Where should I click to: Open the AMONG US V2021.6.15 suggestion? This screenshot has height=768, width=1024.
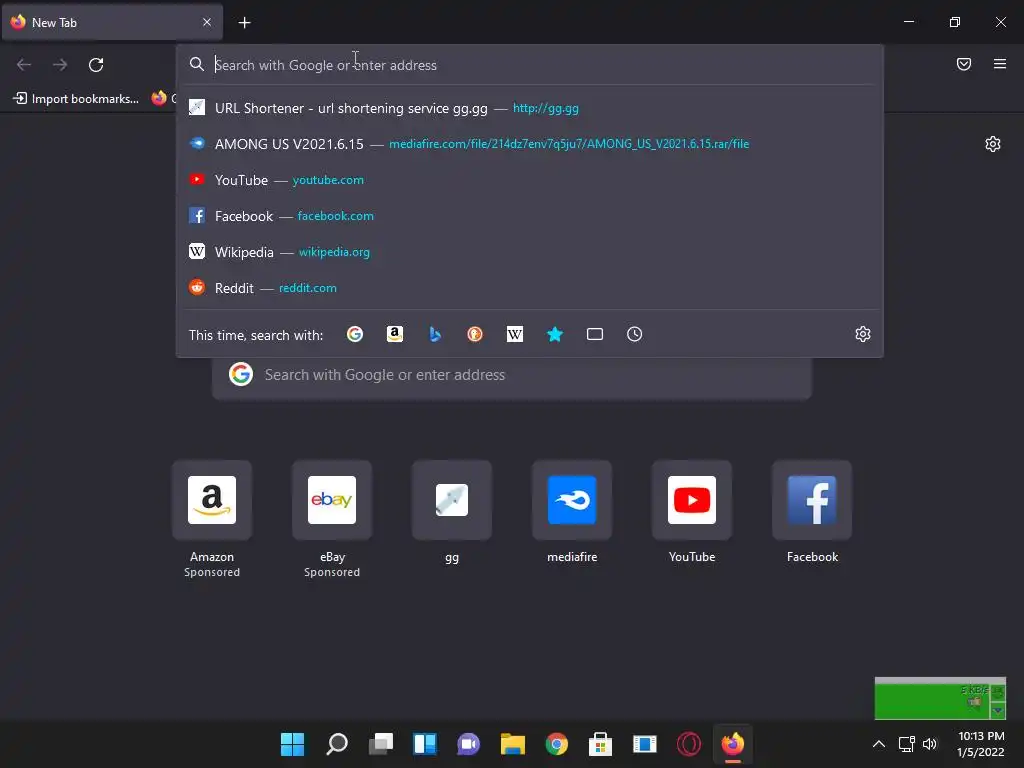click(530, 144)
